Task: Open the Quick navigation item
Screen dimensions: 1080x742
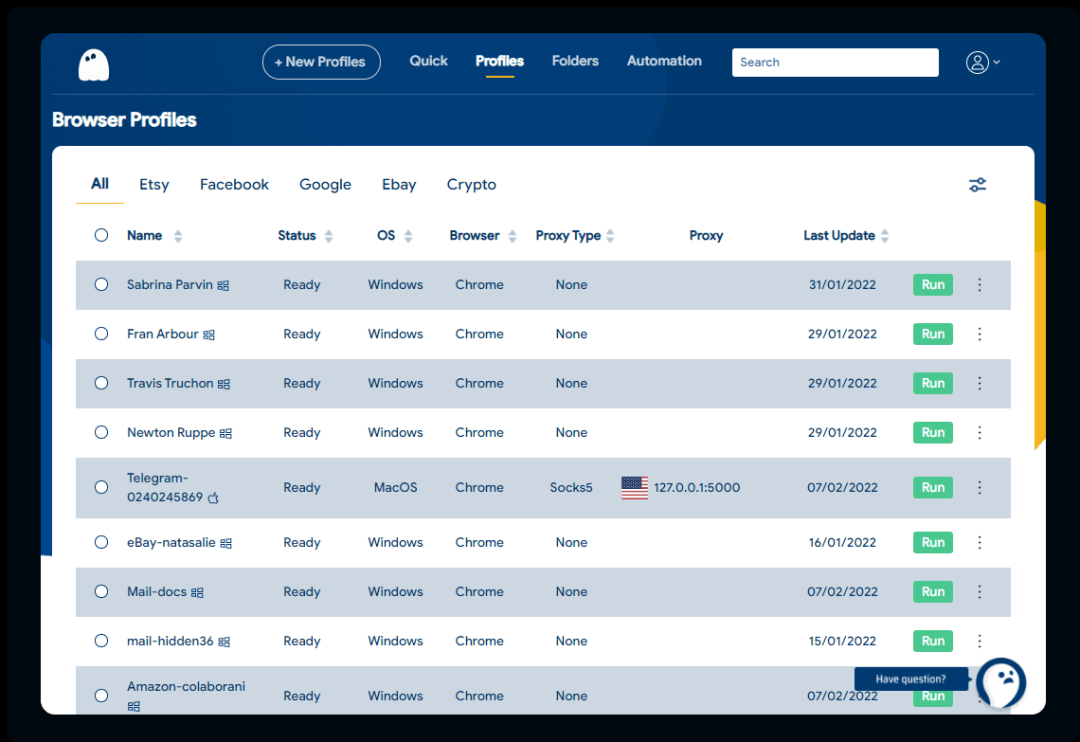Action: [x=428, y=61]
